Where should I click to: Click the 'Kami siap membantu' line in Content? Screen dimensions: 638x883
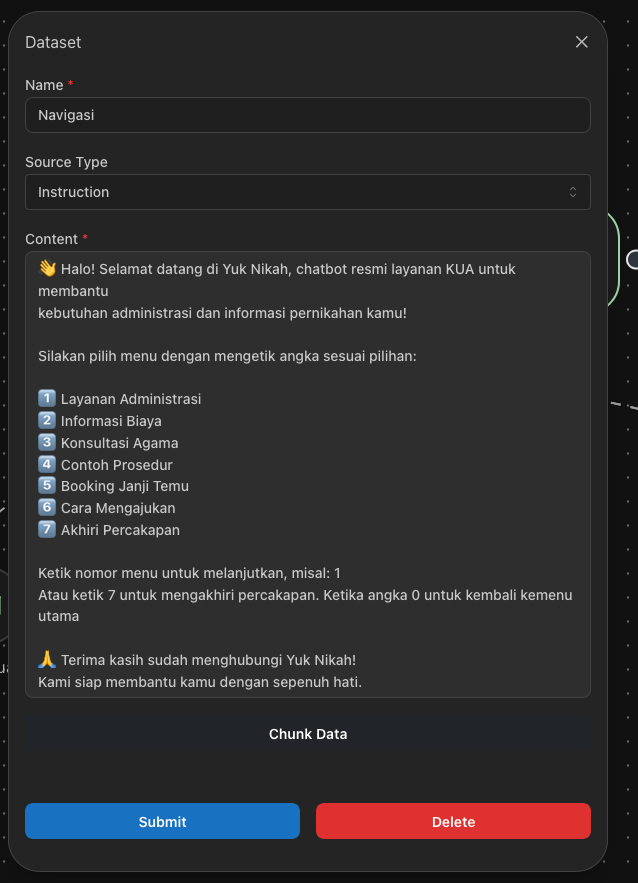coord(199,682)
